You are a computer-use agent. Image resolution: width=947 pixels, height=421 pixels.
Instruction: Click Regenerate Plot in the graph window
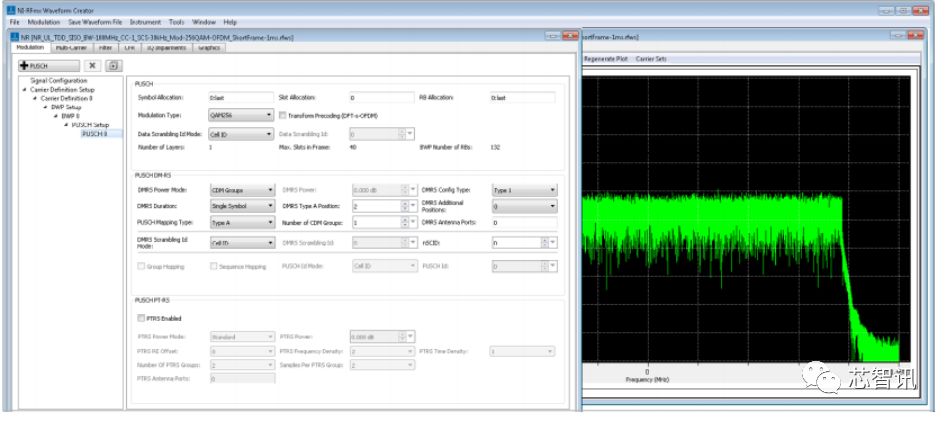tap(606, 59)
